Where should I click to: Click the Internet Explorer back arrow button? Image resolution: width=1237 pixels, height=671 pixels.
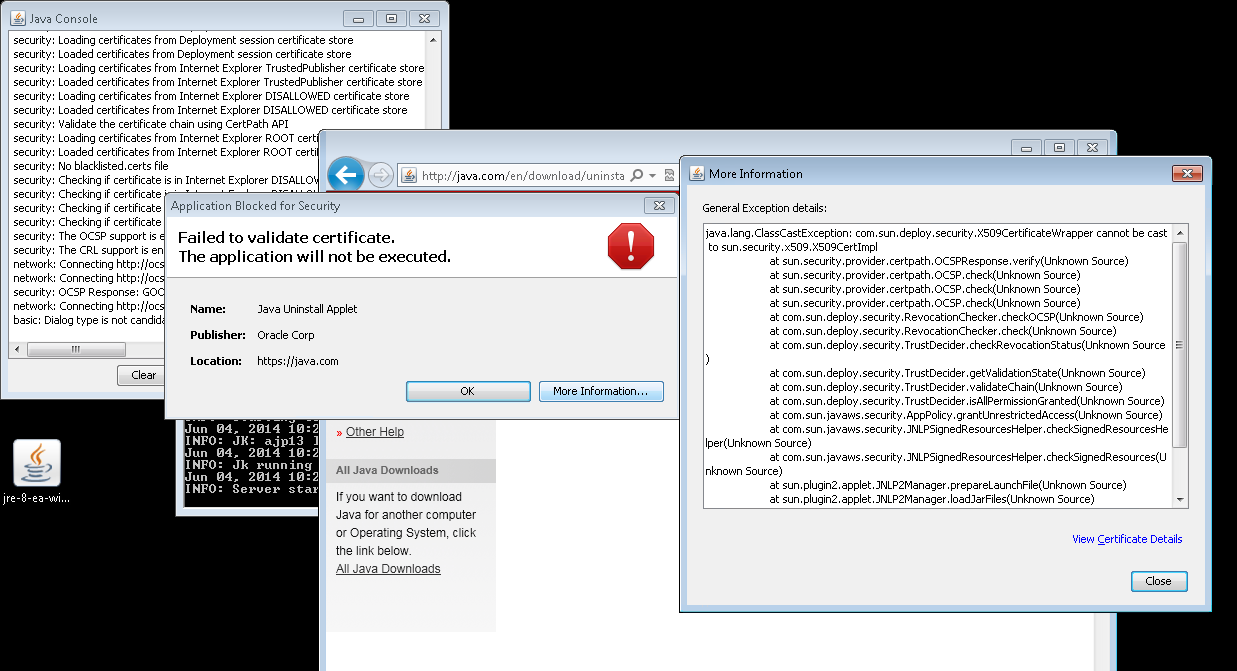(x=345, y=176)
